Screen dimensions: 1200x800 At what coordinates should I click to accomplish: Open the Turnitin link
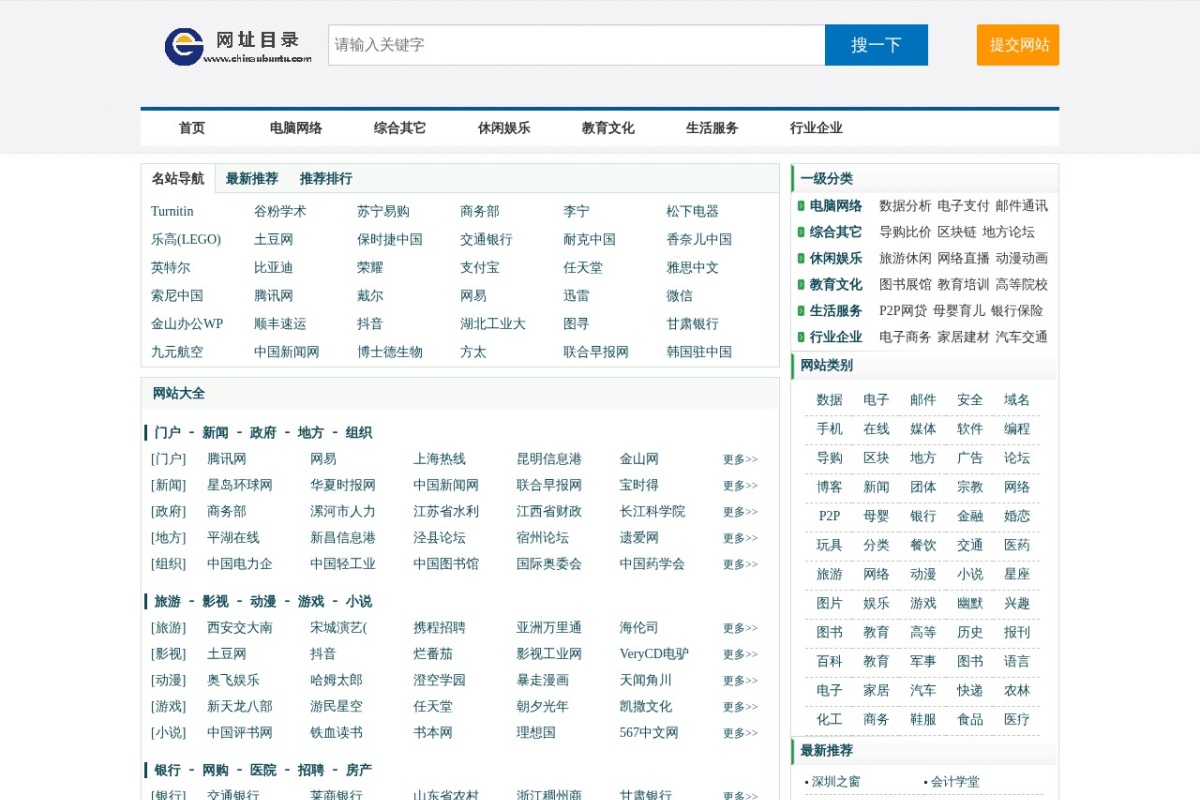coord(172,212)
